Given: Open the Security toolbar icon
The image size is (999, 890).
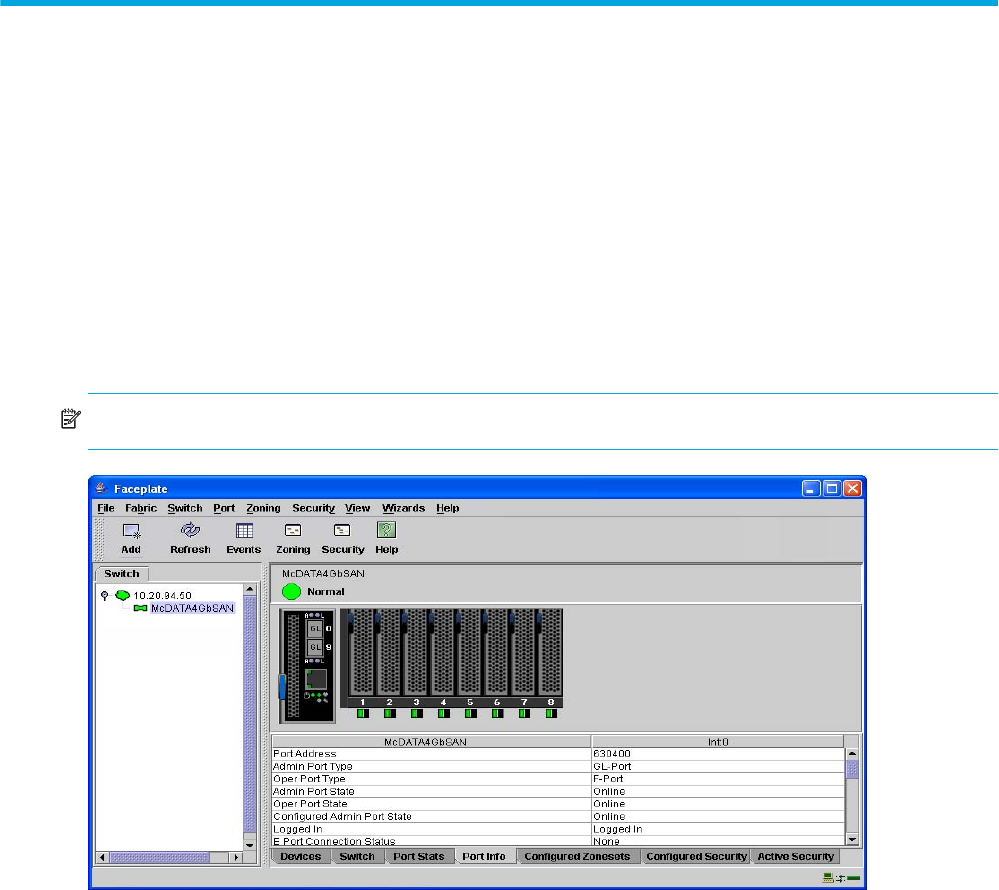Looking at the screenshot, I should tap(342, 531).
